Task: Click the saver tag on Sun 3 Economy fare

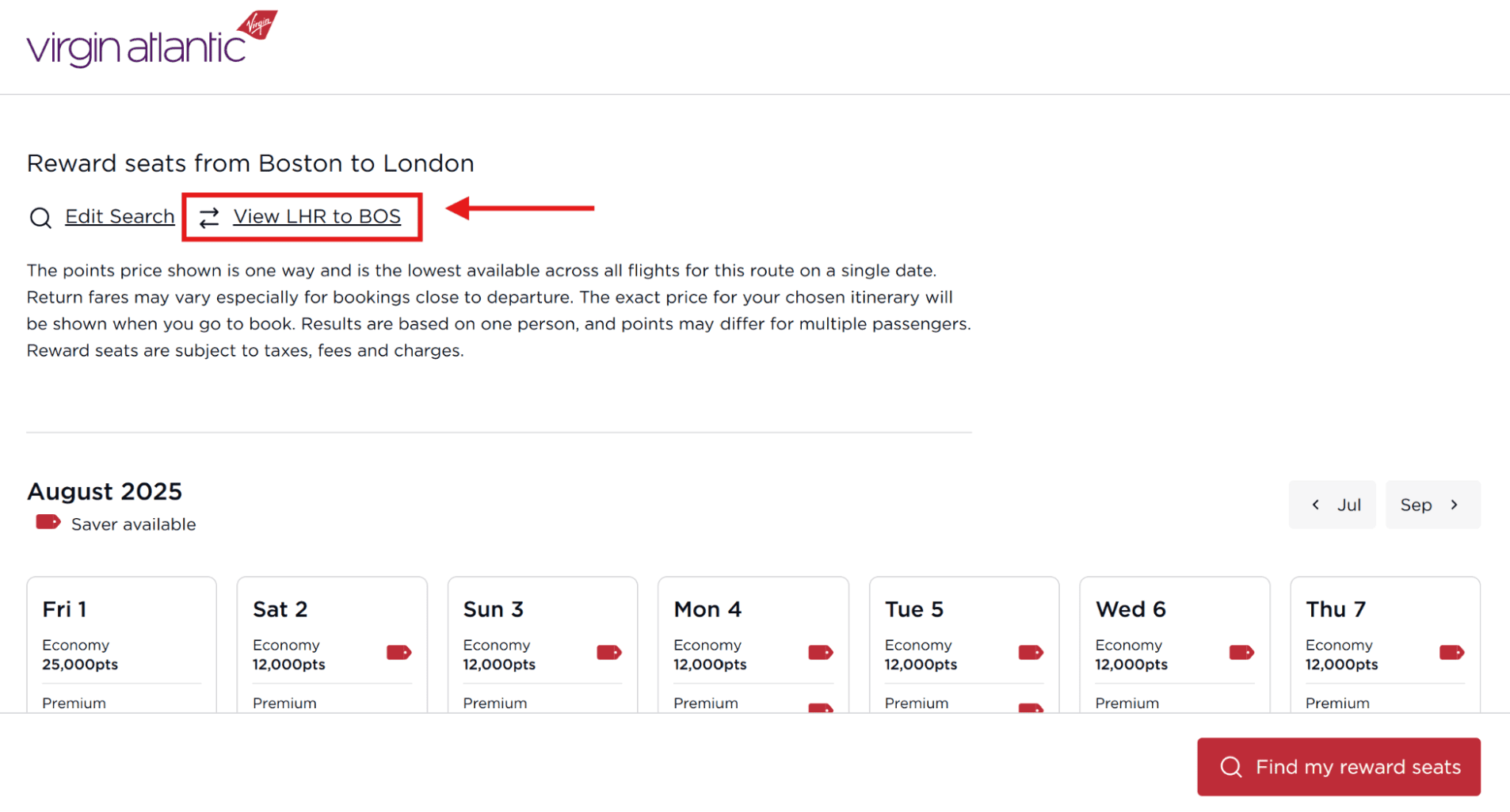Action: (x=610, y=652)
